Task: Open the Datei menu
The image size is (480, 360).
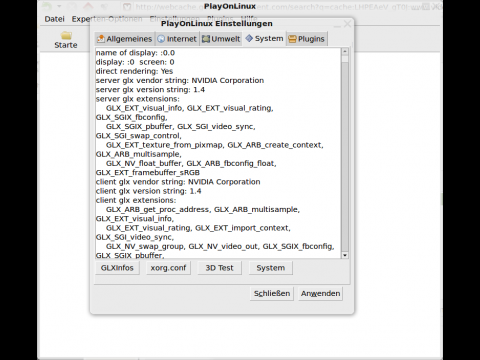Action: point(54,19)
